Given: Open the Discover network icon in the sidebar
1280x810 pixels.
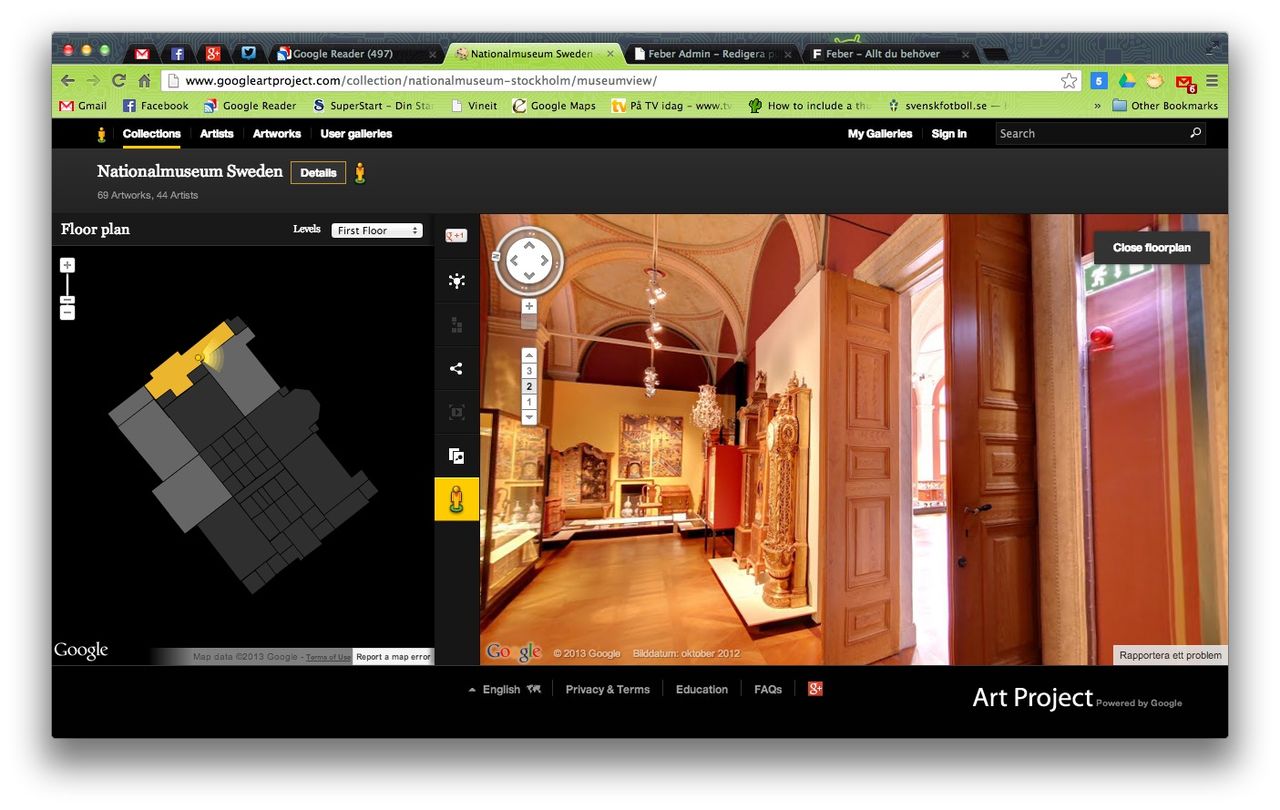Looking at the screenshot, I should point(457,281).
